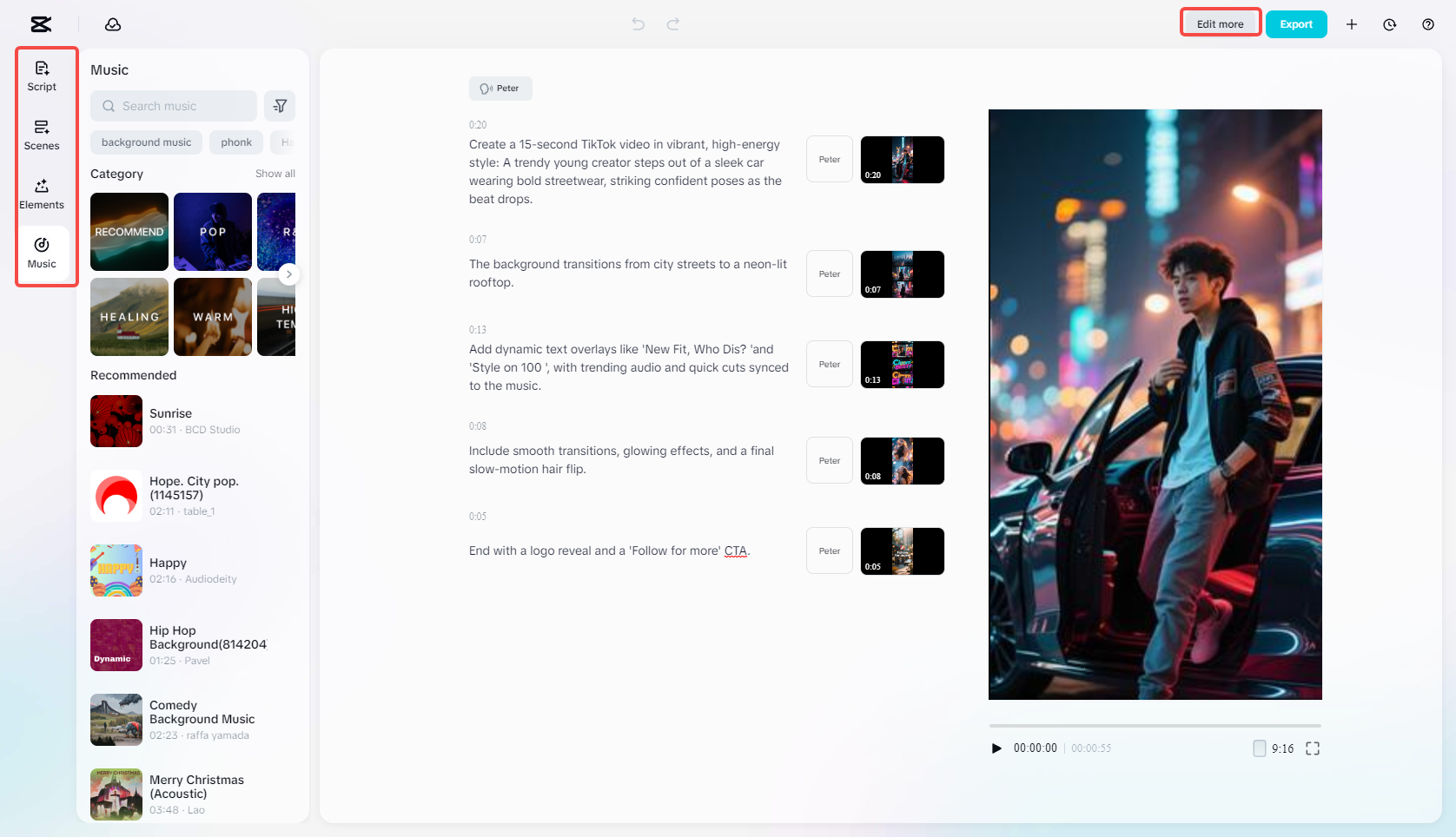Click the Export button

(x=1296, y=24)
